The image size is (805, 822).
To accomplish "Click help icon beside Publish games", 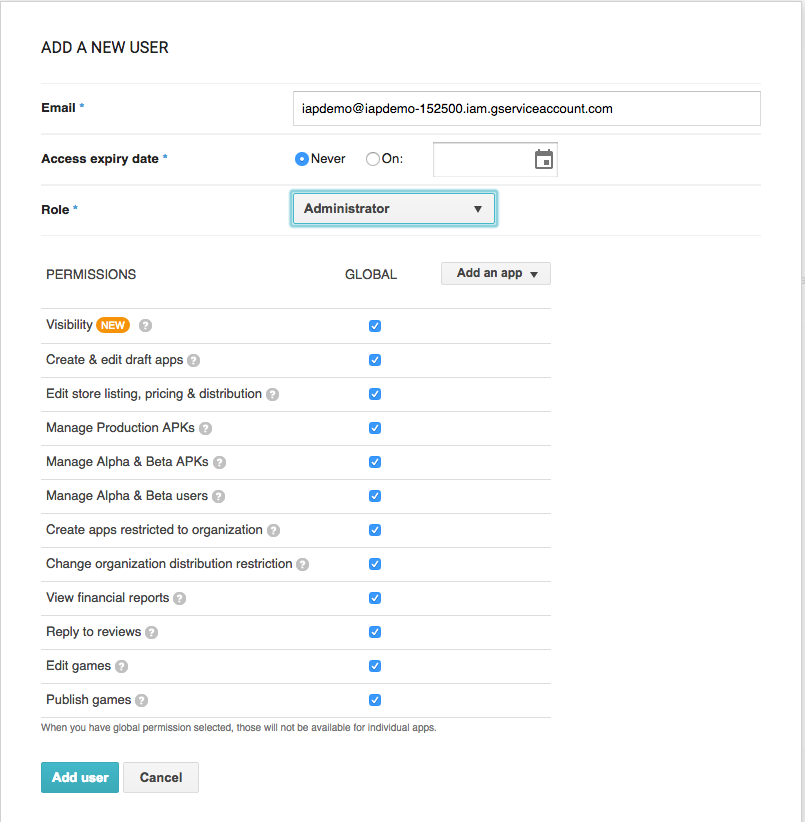I will [x=141, y=700].
